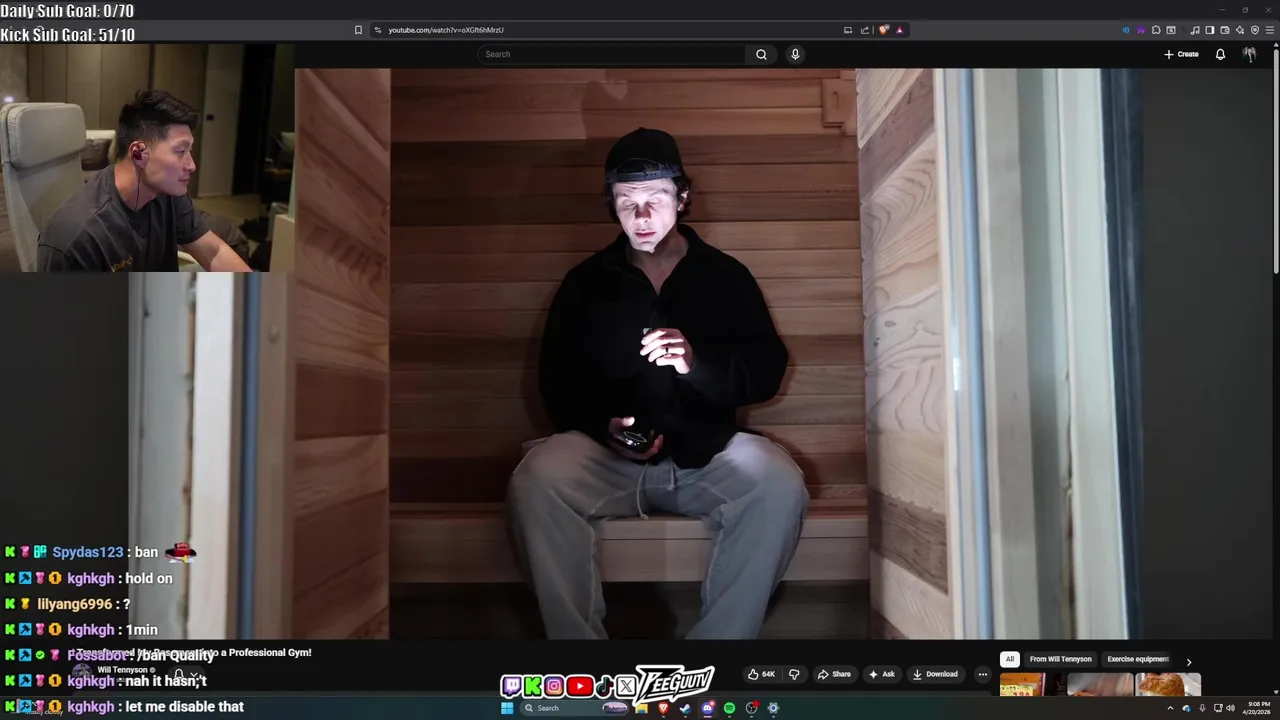Open Brave Wallet icon

tap(1225, 30)
